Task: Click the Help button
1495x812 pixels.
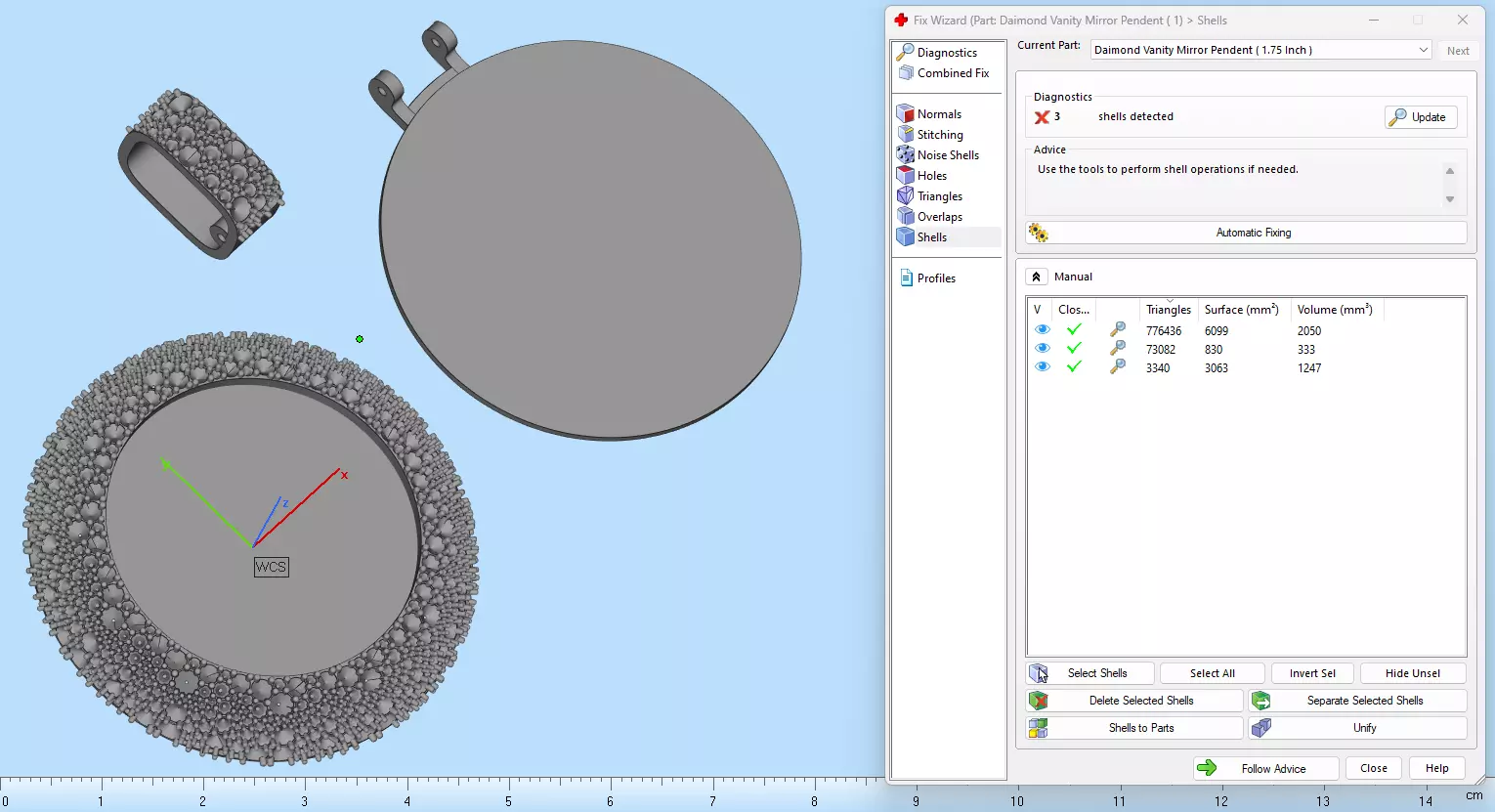Action: point(1436,768)
